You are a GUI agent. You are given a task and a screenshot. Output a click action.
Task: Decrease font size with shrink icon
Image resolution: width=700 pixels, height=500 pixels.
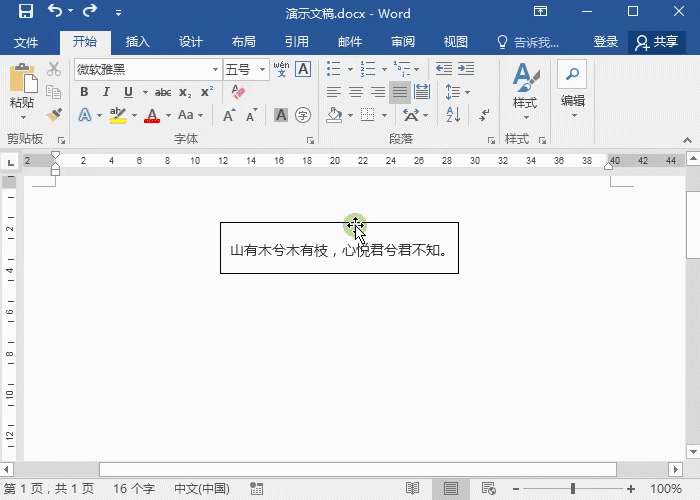pyautogui.click(x=252, y=115)
